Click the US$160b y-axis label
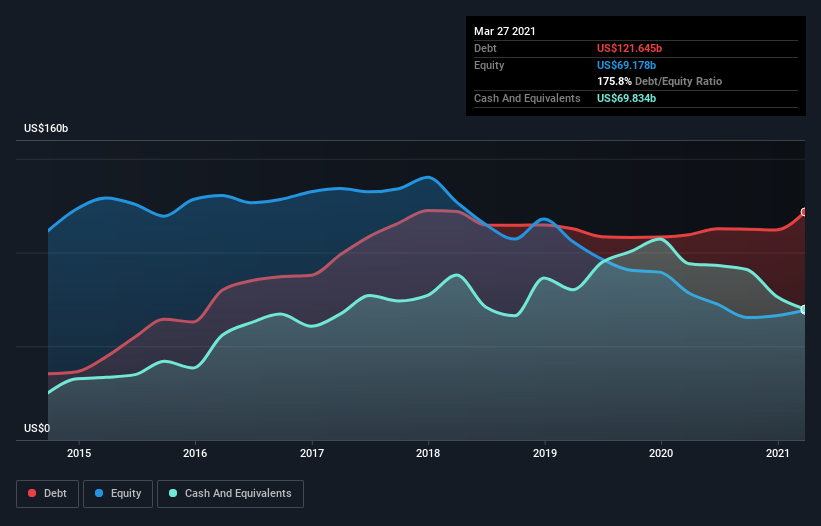This screenshot has width=821, height=526. pyautogui.click(x=46, y=128)
